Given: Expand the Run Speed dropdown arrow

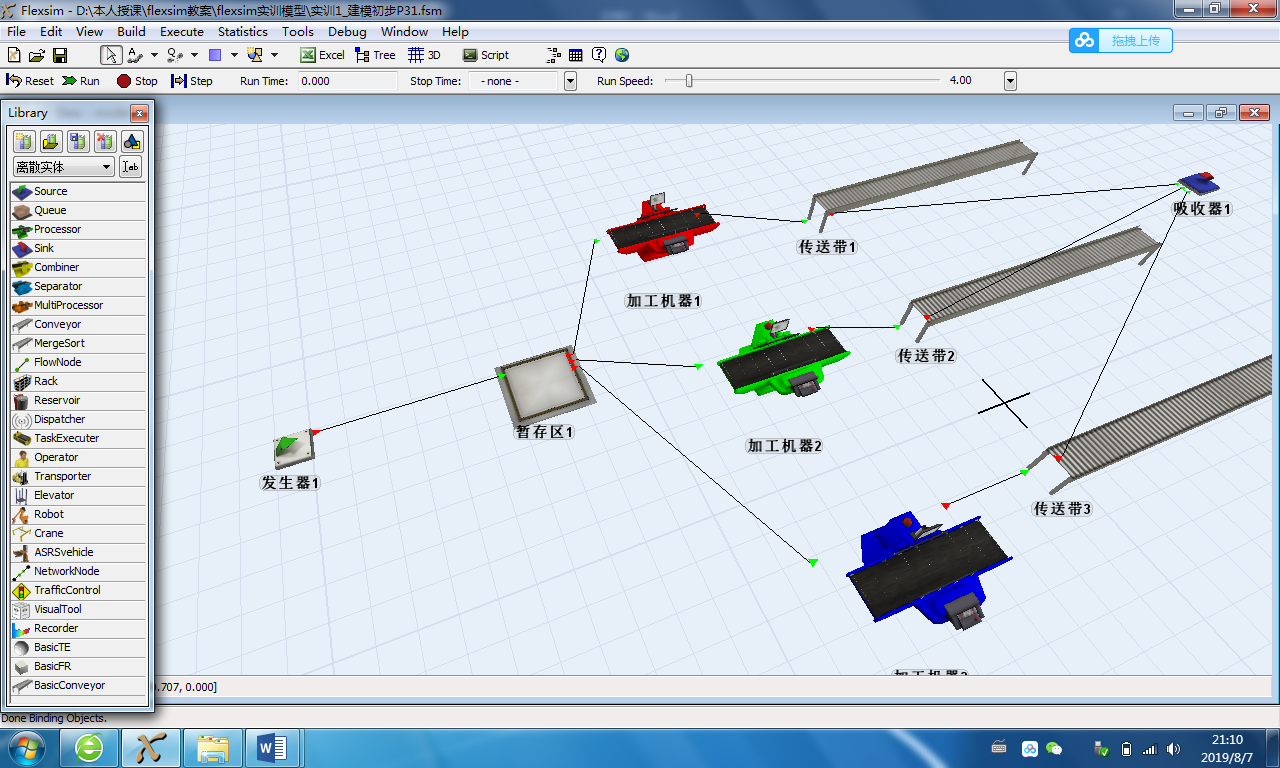Looking at the screenshot, I should (x=1010, y=81).
